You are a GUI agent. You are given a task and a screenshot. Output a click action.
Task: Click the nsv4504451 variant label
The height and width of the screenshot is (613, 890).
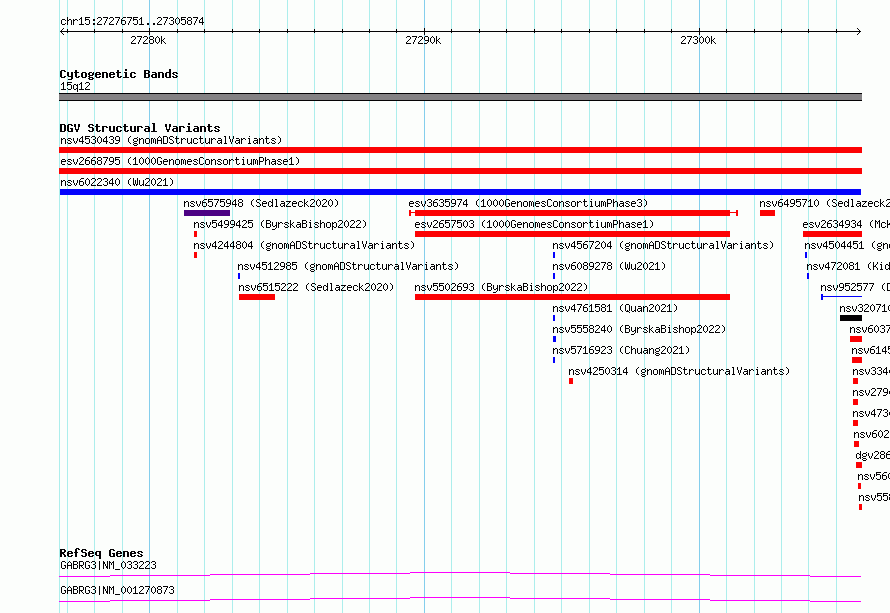pos(847,245)
